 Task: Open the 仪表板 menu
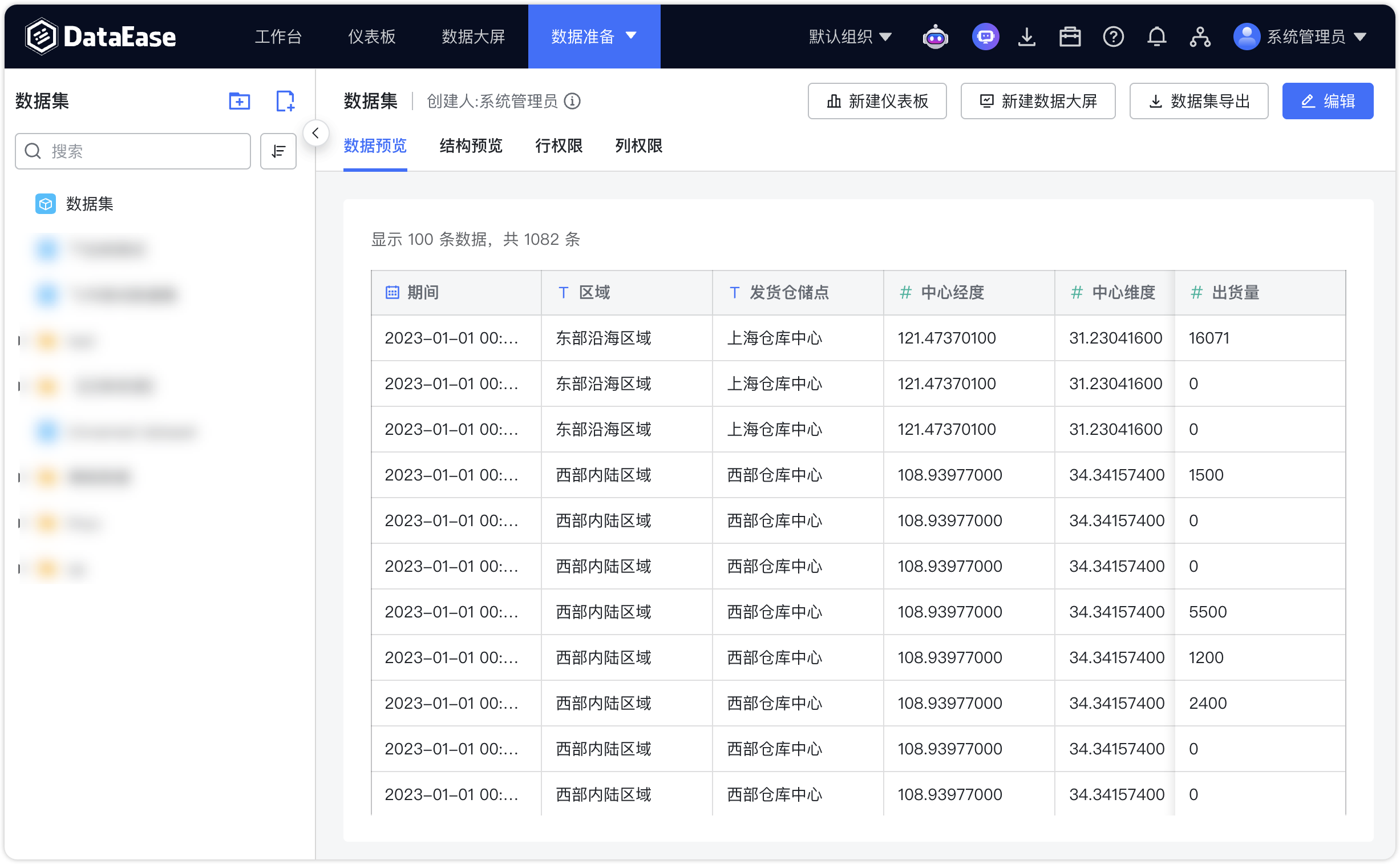[x=372, y=37]
